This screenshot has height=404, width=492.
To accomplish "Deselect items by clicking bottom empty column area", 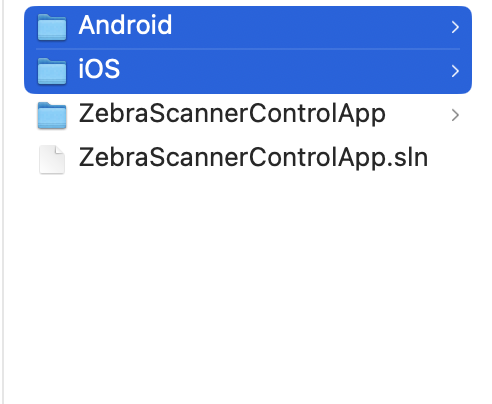I will pos(247,367).
